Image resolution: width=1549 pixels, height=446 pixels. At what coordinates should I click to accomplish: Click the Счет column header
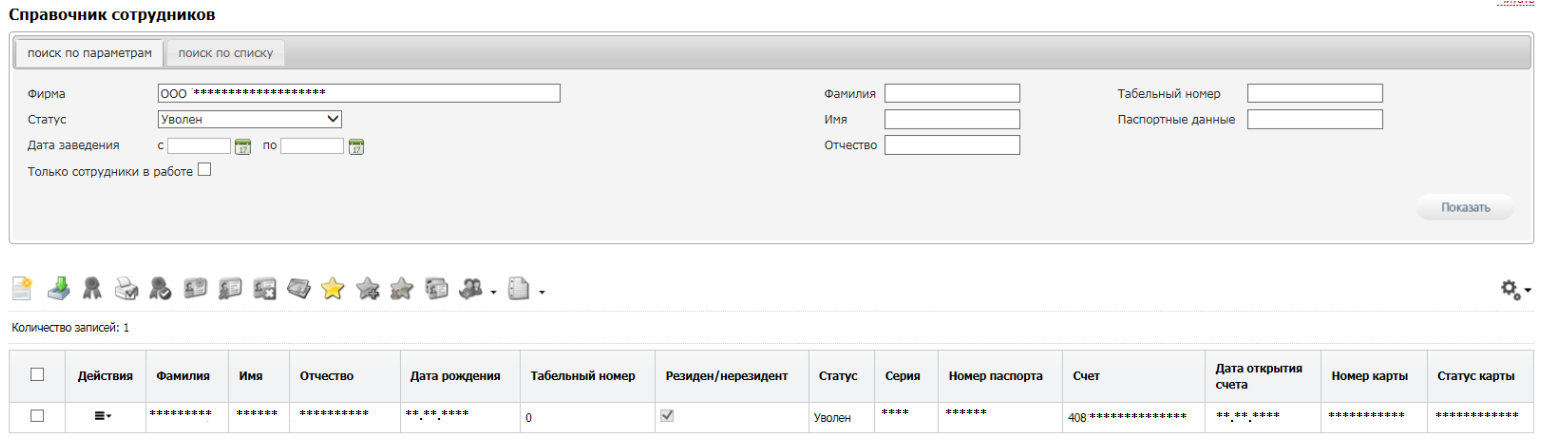[x=1085, y=376]
